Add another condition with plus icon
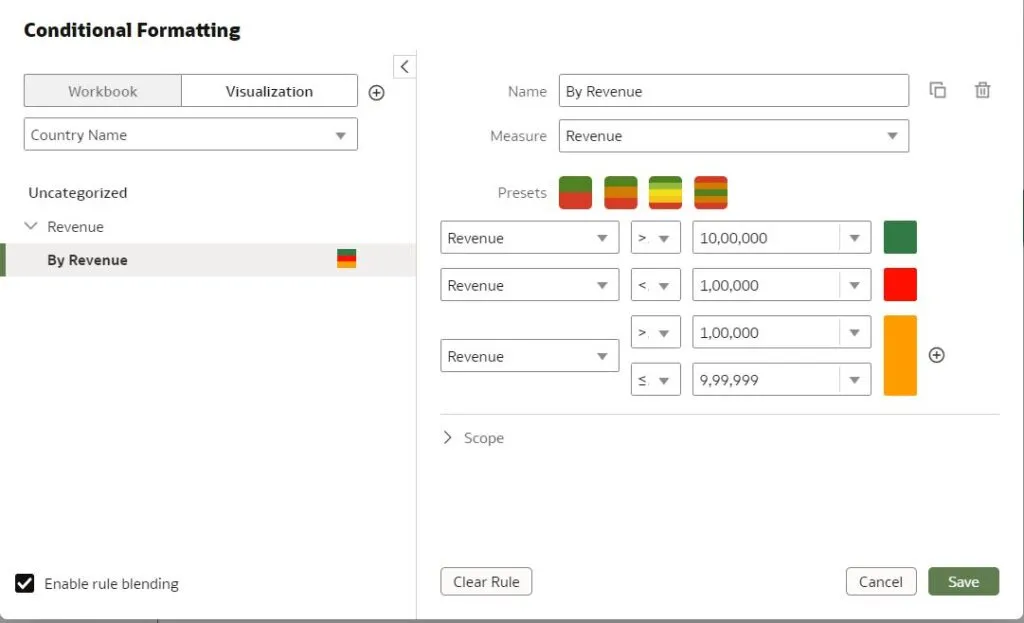 [x=937, y=355]
